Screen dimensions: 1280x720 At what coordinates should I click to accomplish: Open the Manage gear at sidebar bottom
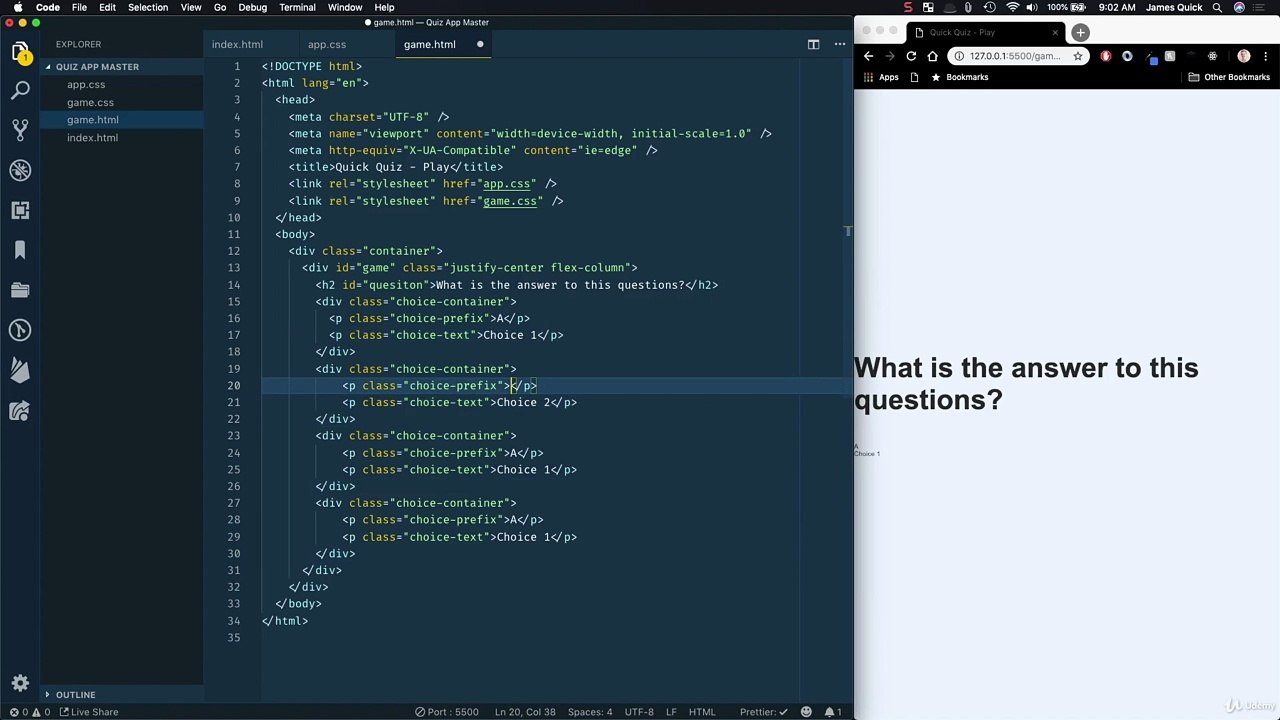(20, 683)
